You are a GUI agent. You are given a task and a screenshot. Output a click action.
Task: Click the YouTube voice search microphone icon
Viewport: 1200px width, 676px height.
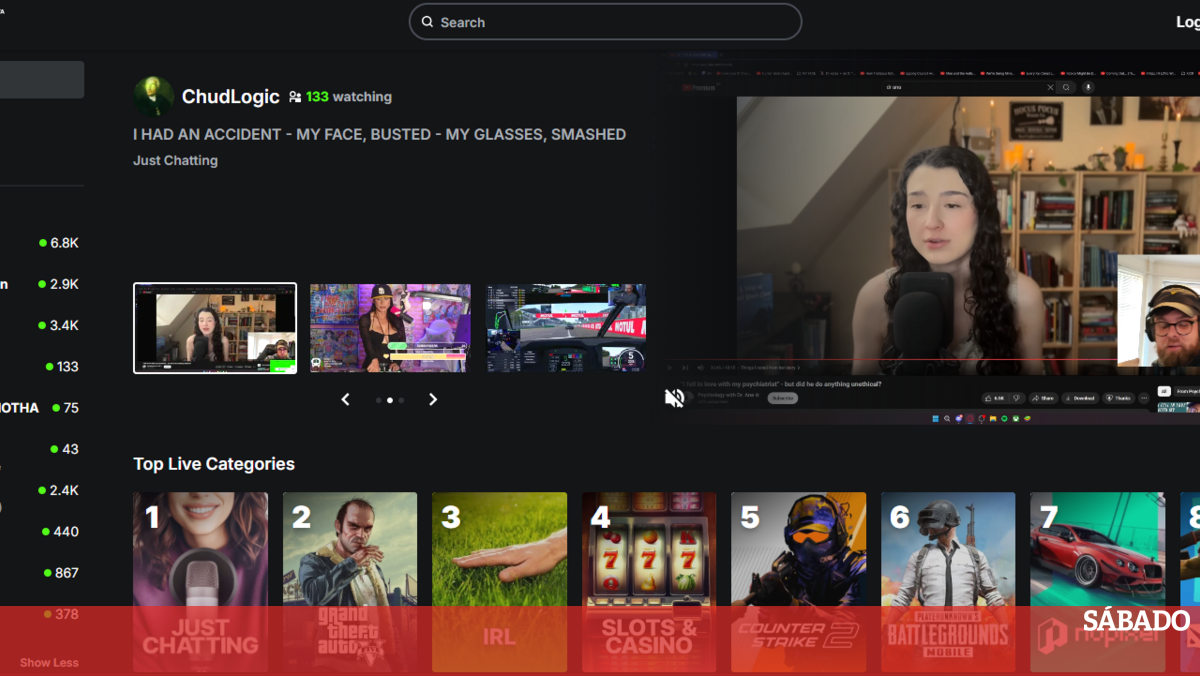pos(1088,87)
